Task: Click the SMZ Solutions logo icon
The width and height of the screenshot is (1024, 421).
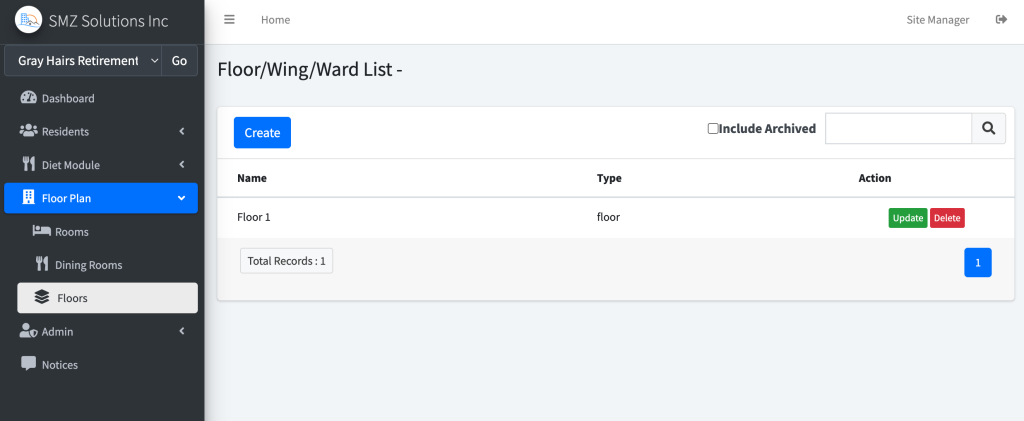Action: 28,21
